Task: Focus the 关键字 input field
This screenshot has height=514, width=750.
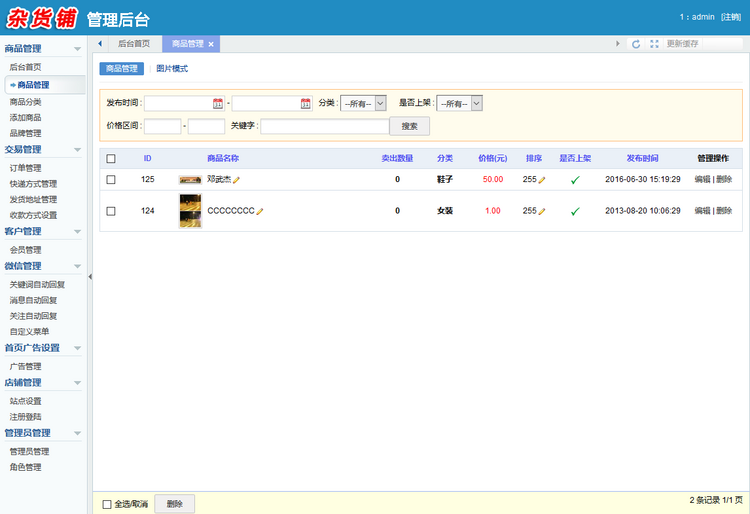Action: 325,126
